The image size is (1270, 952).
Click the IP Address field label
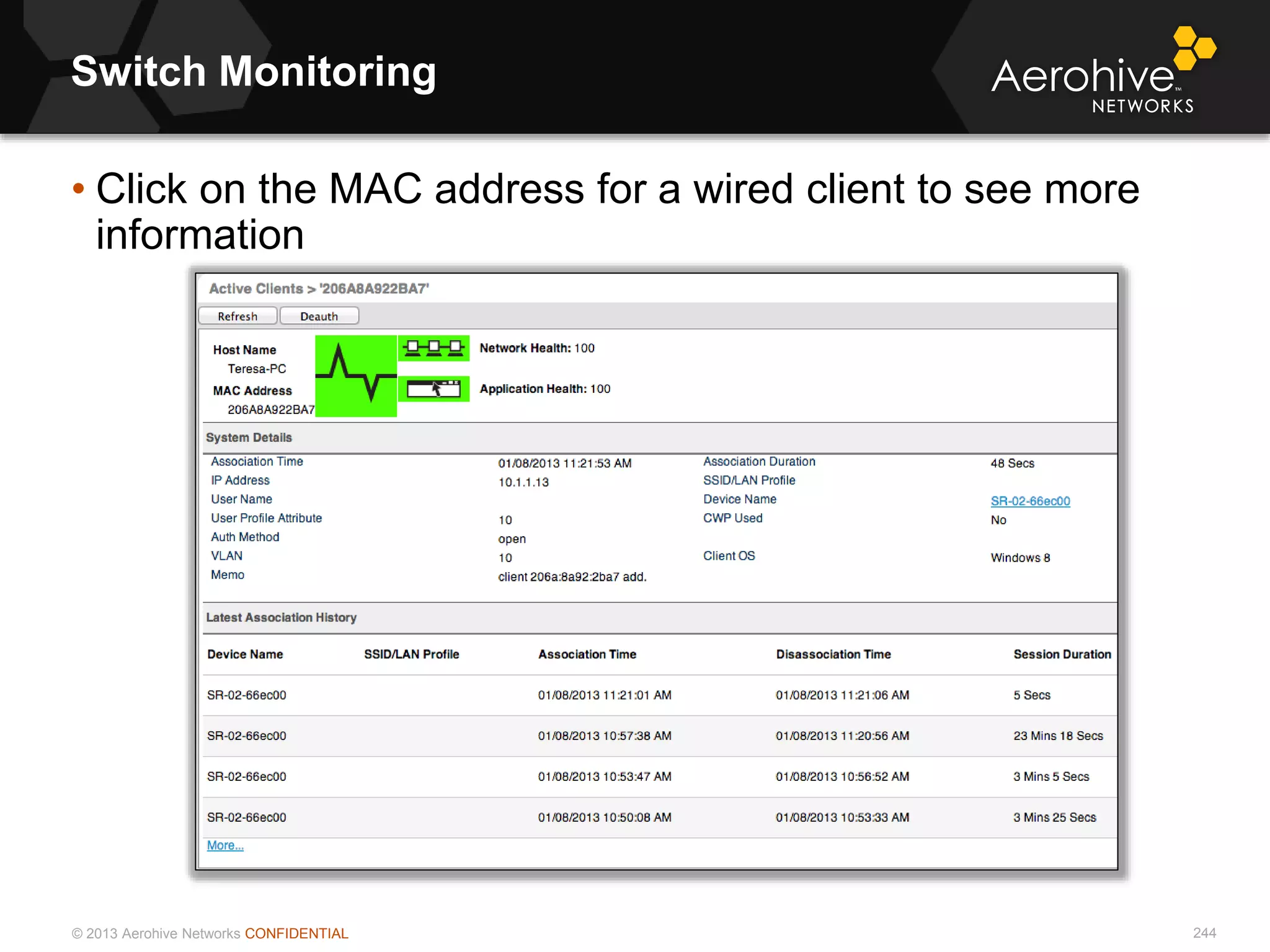[240, 480]
